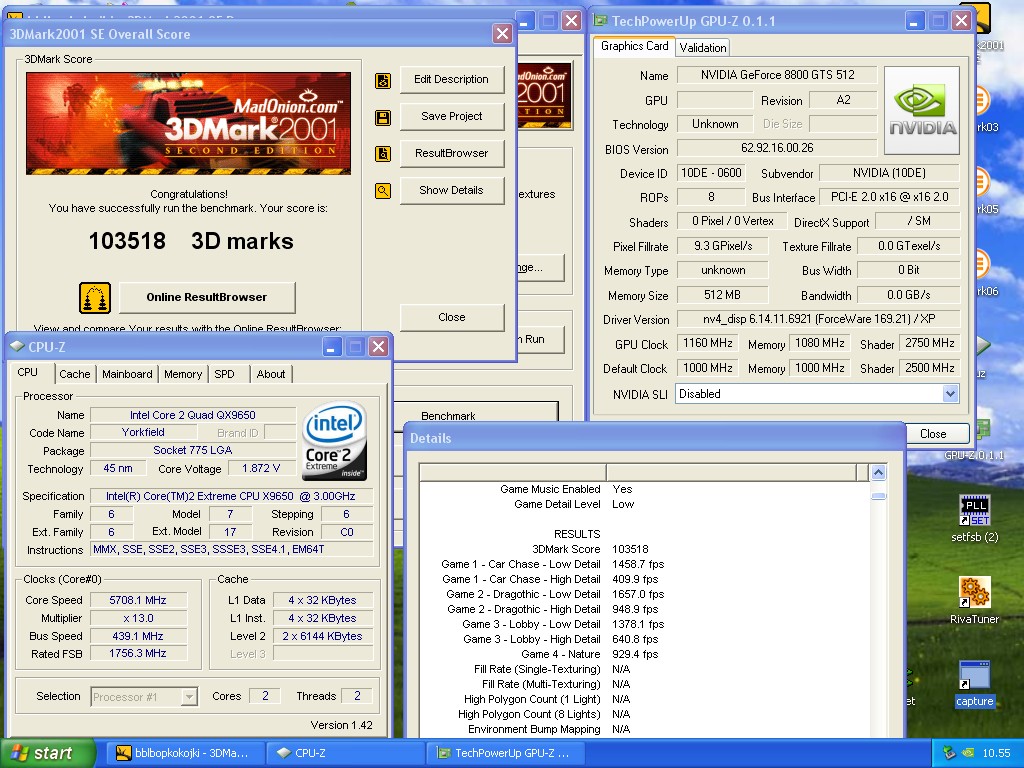Open the Selection Processor #1 dropdown
The image size is (1024, 768).
click(x=189, y=697)
